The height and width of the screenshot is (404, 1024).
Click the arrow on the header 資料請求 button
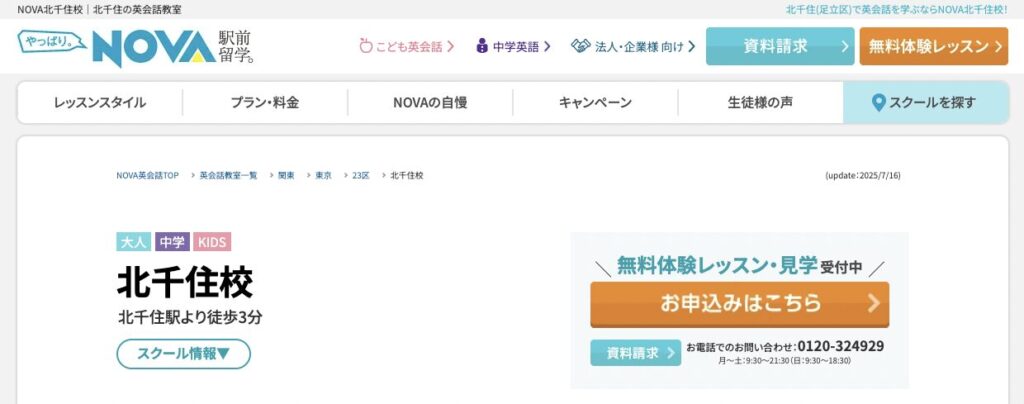(x=844, y=46)
